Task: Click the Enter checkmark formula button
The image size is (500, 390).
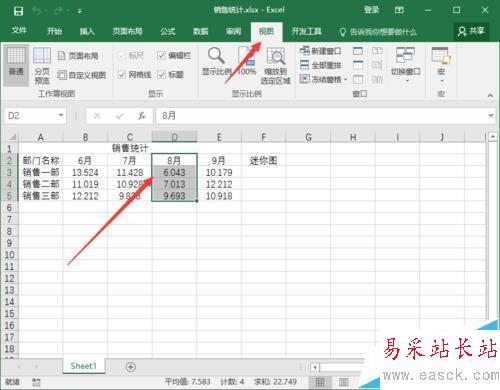Action: point(119,116)
